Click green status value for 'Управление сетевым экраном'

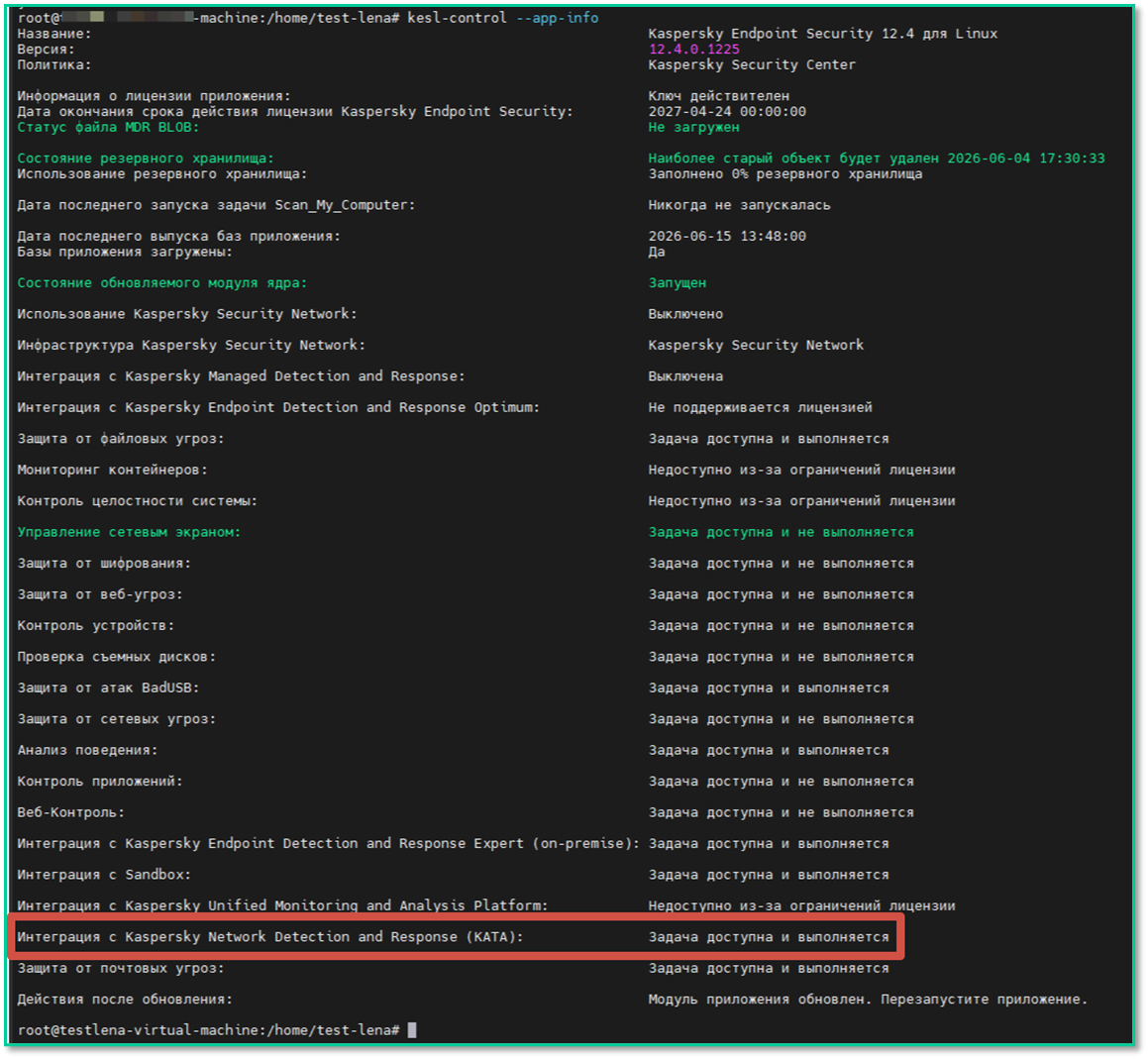(781, 532)
